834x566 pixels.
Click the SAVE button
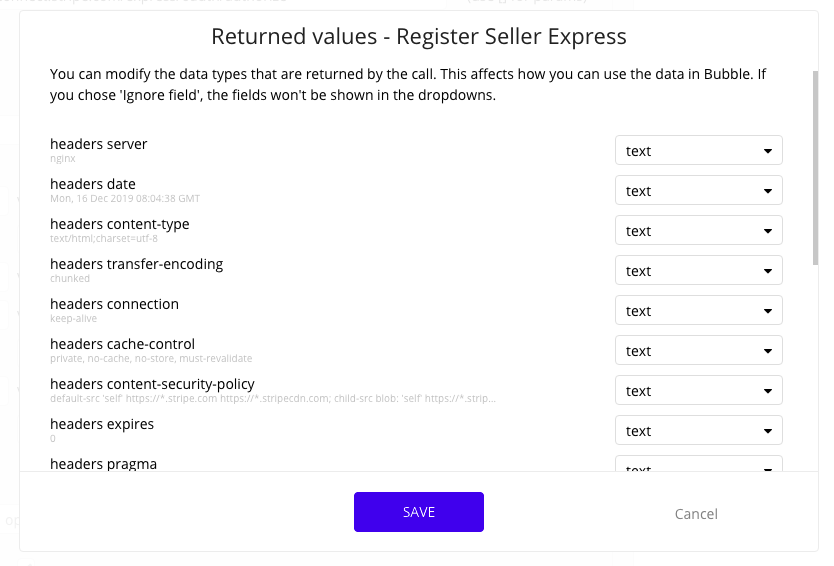click(418, 512)
